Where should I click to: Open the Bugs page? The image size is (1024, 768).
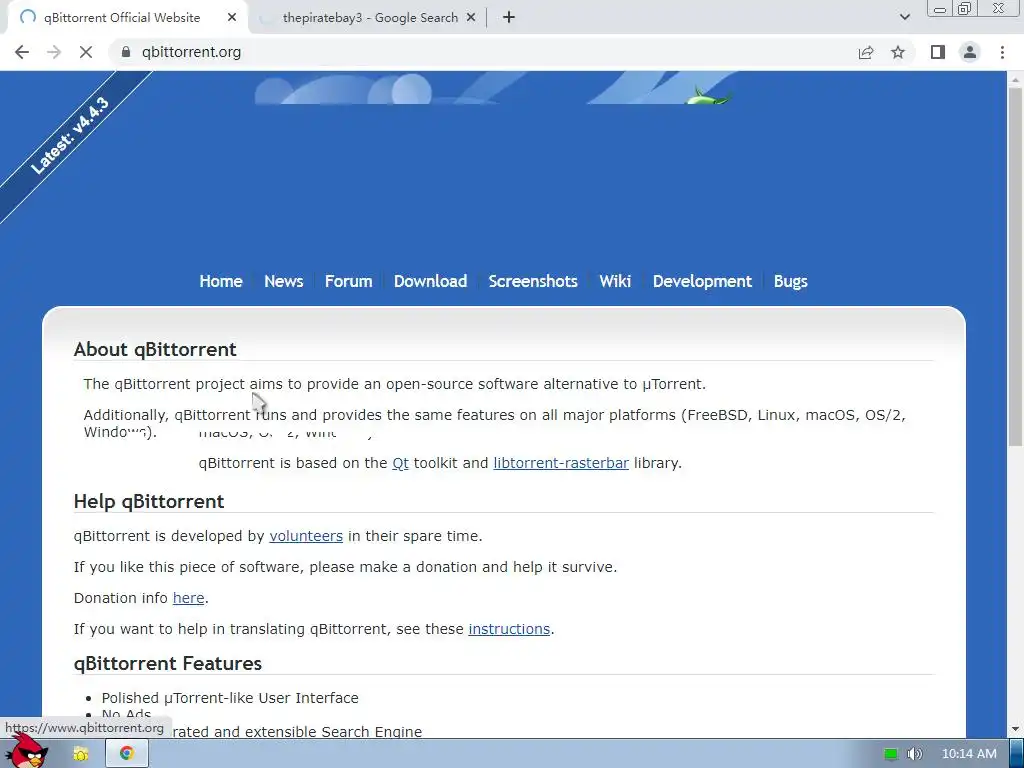[x=790, y=281]
